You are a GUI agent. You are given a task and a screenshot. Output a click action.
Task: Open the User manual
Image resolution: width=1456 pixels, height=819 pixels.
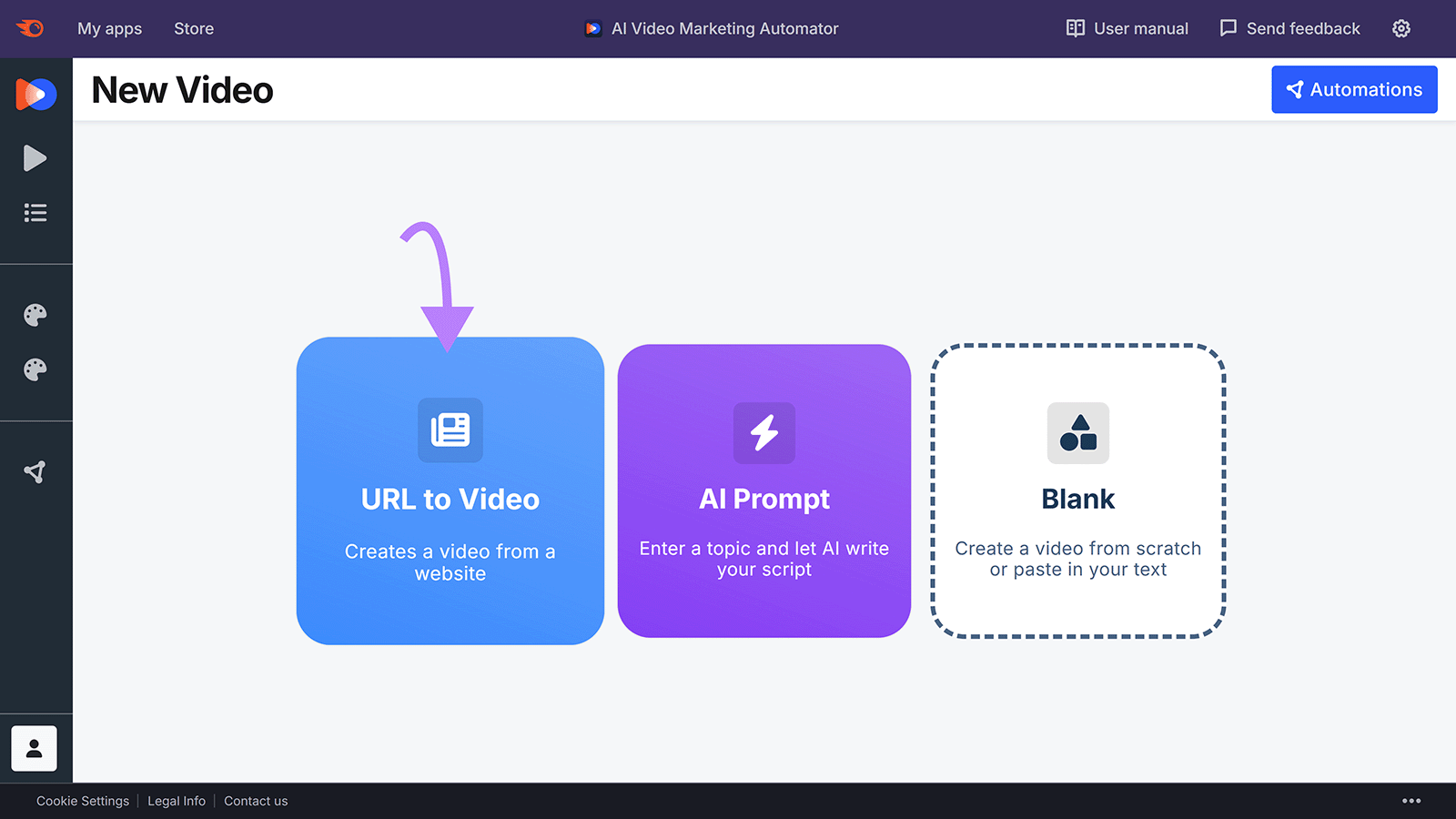click(x=1126, y=28)
